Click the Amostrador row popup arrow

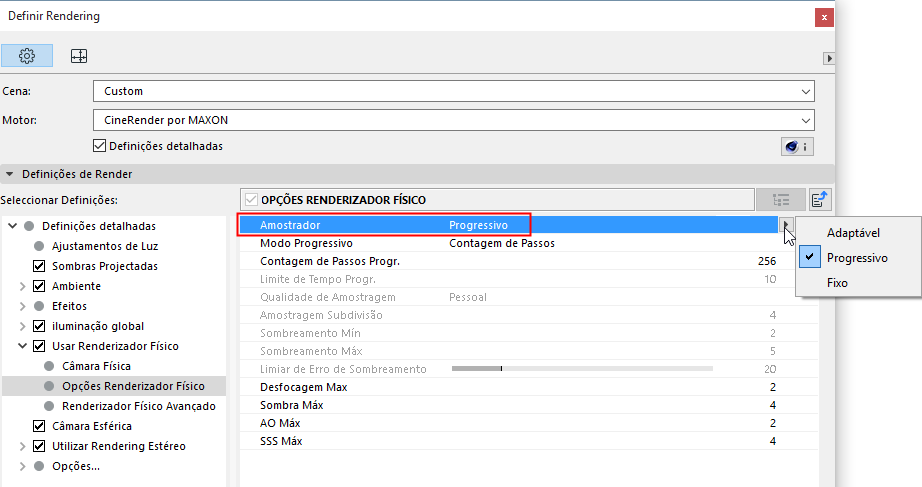pos(786,225)
